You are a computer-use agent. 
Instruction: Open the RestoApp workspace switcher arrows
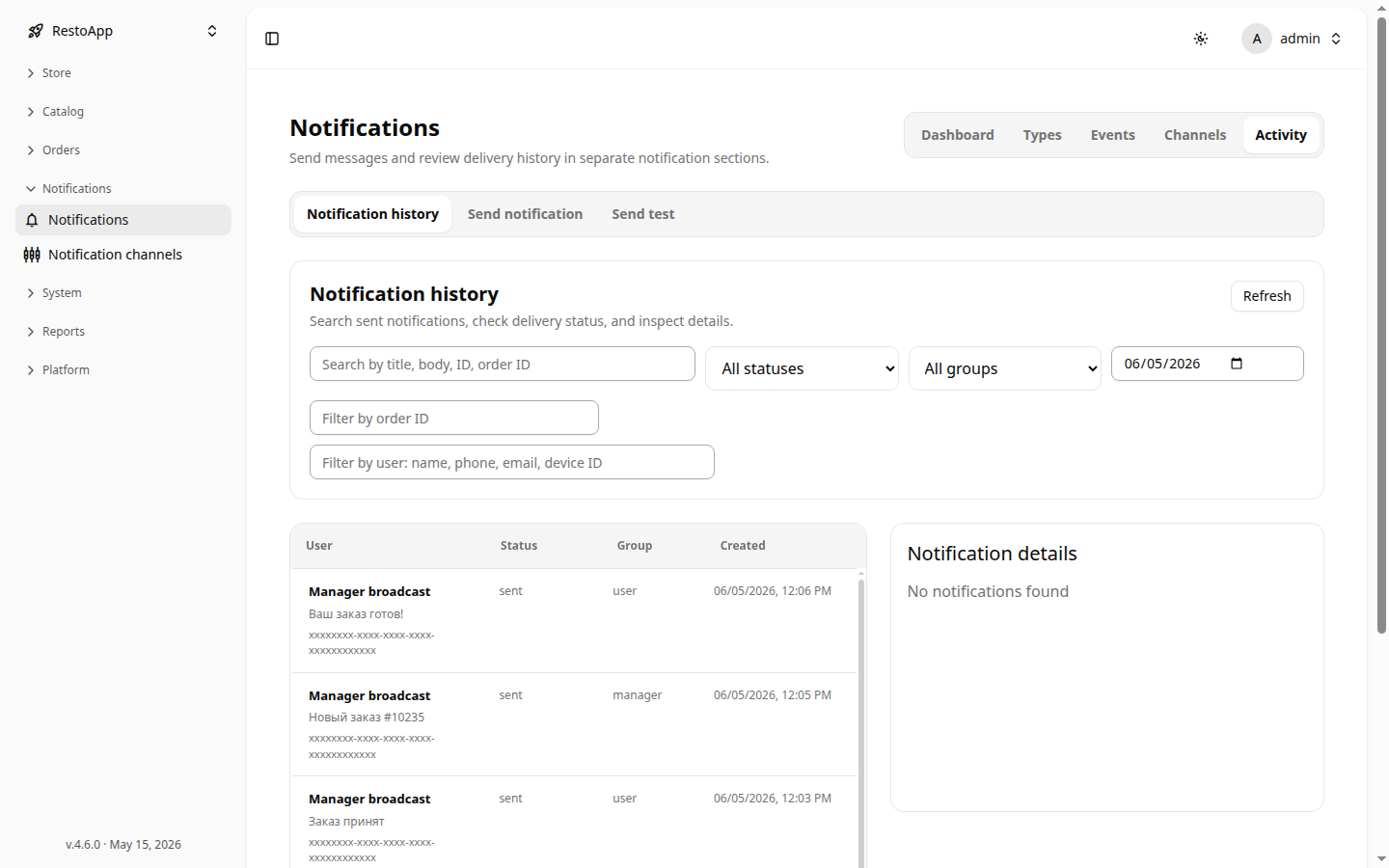[212, 31]
